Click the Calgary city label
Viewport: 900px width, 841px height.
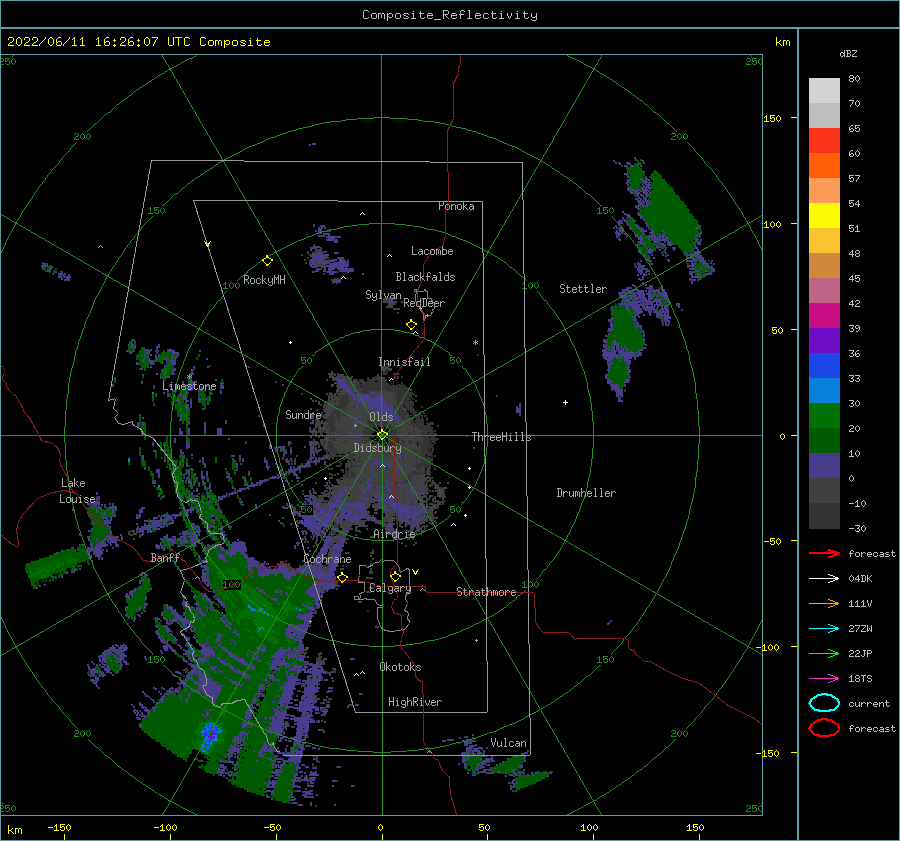[x=390, y=588]
